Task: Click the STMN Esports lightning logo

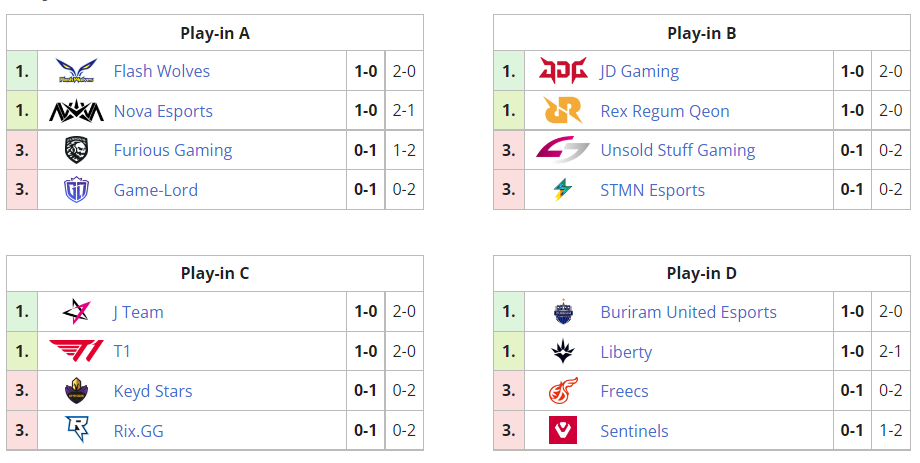Action: tap(563, 190)
